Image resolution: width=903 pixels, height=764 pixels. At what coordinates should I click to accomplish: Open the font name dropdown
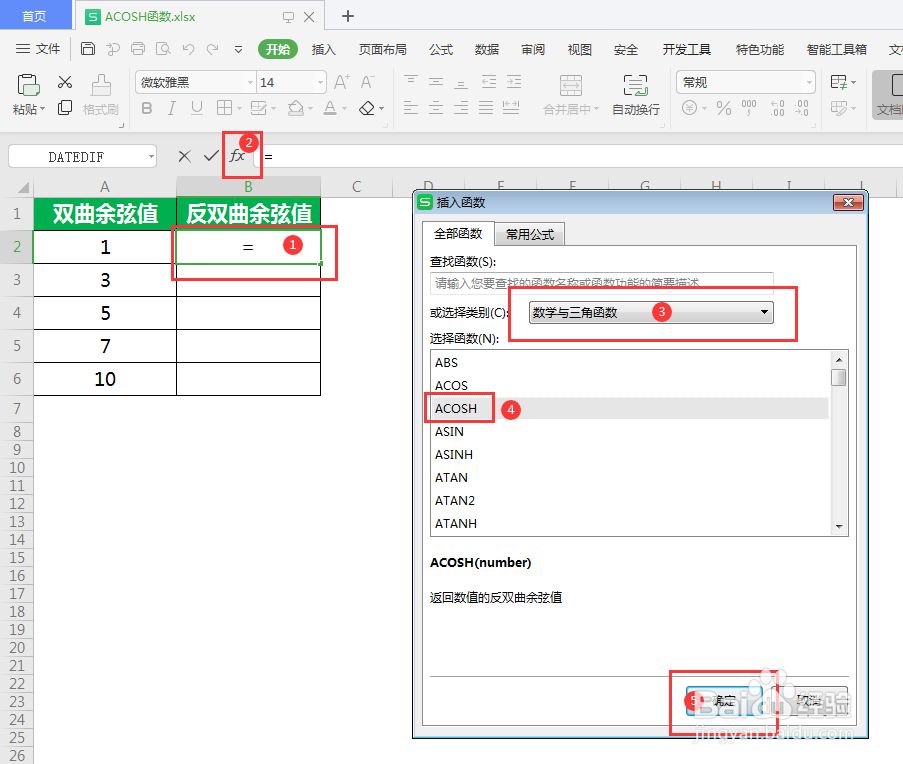pyautogui.click(x=250, y=82)
